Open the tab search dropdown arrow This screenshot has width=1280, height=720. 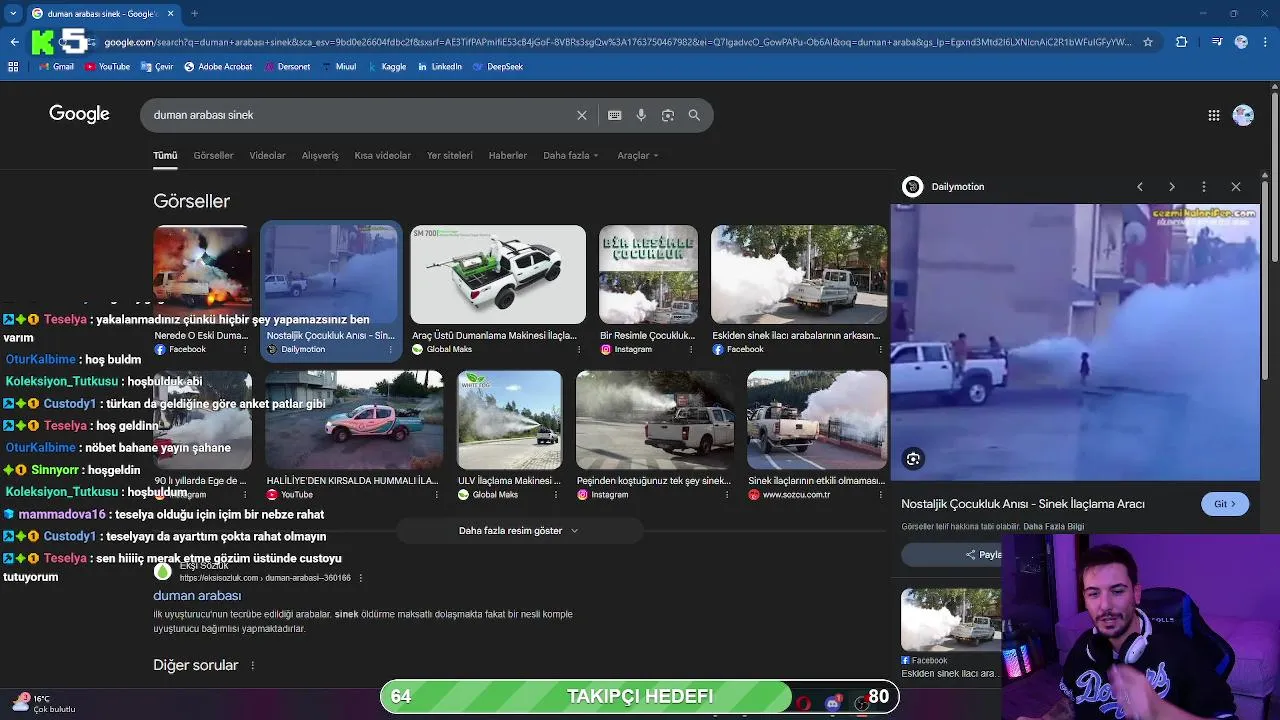pos(13,13)
